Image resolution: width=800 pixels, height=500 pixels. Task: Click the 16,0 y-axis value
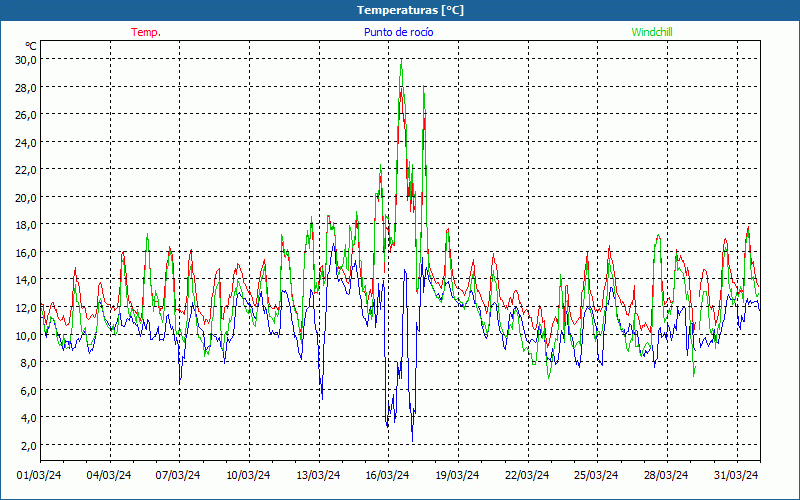click(x=26, y=253)
